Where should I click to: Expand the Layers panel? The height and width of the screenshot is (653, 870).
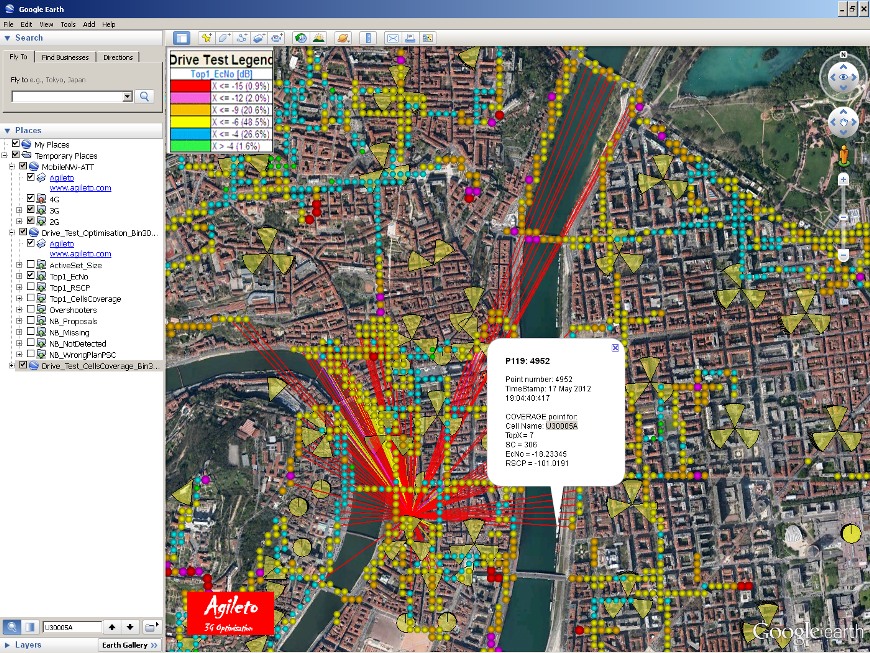tap(8, 645)
